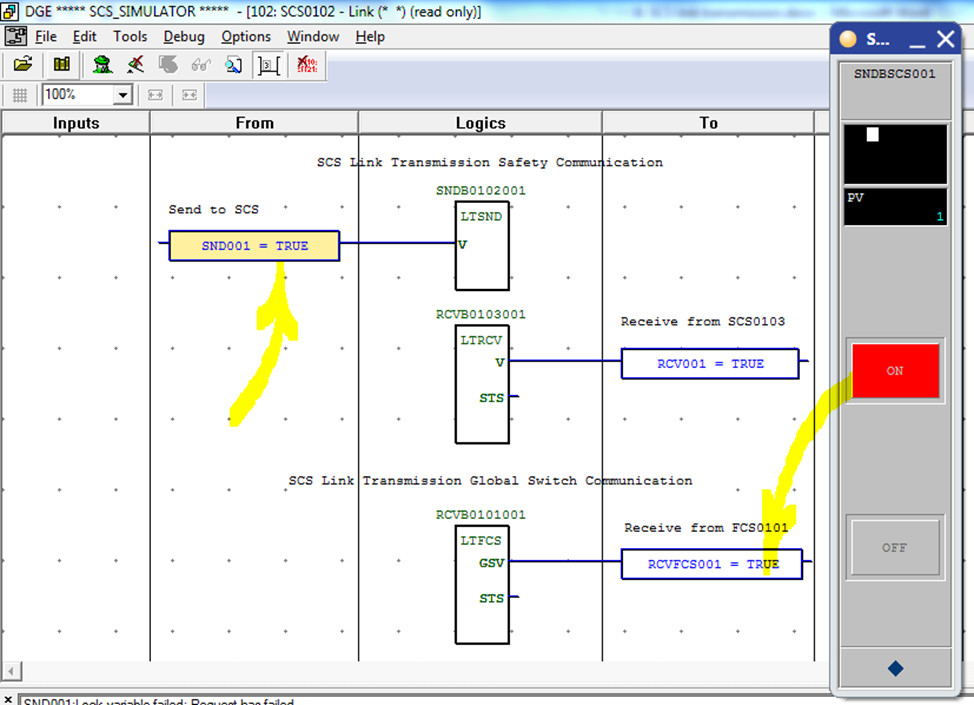Toggle the grid display icon
Screen dimensions: 974x705
pyautogui.click(x=19, y=95)
